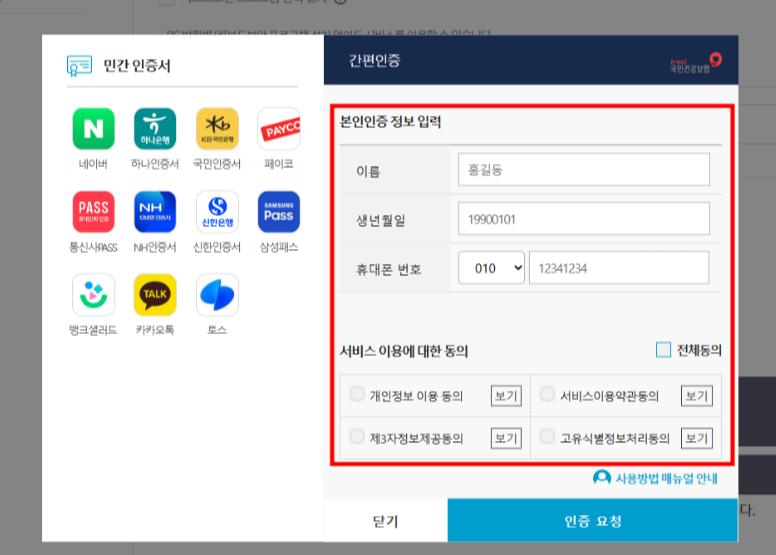Screen dimensions: 776x555
Task: Select the 통신사PASS icon
Action: point(94,212)
